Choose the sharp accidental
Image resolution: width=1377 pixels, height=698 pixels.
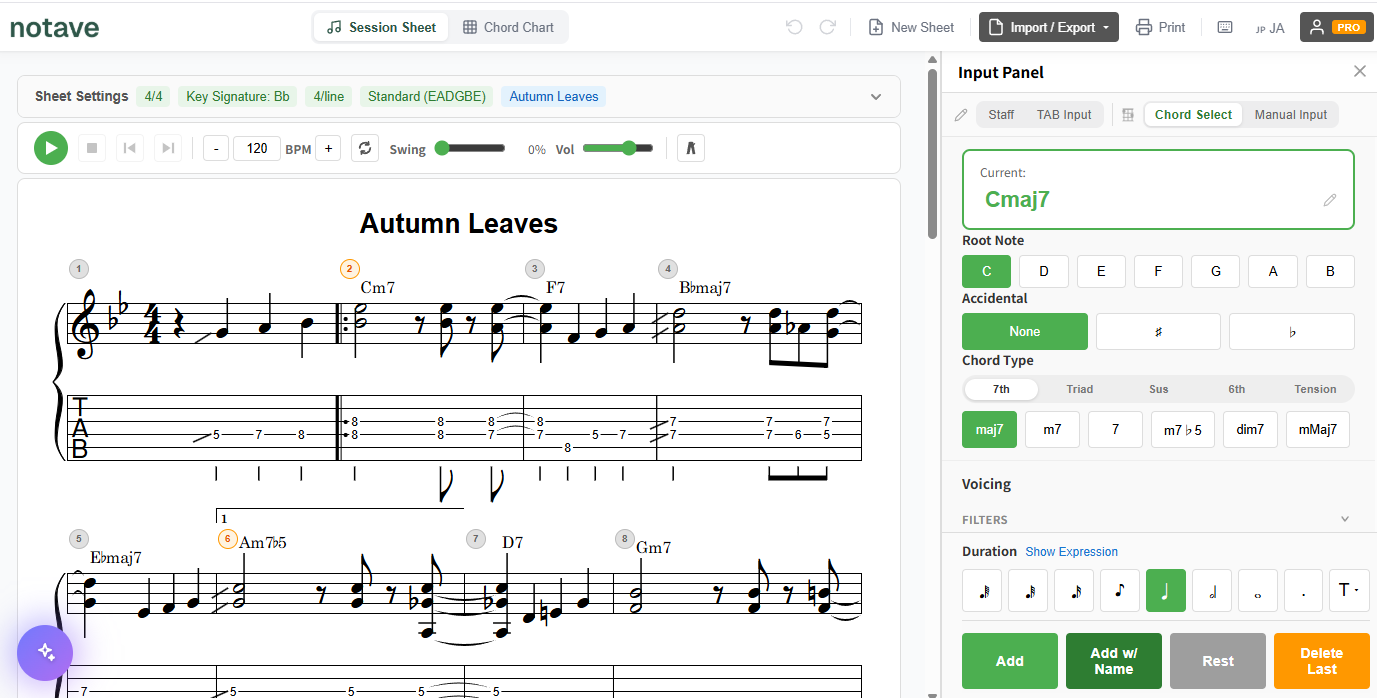[x=1158, y=331]
